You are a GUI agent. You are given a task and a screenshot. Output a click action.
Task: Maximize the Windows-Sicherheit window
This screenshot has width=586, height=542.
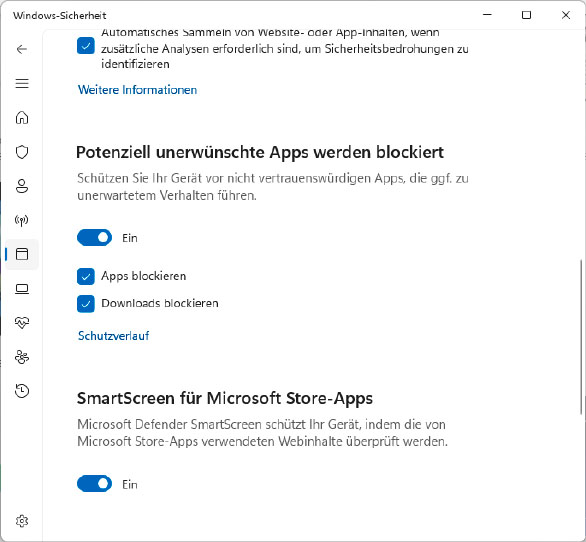[526, 15]
